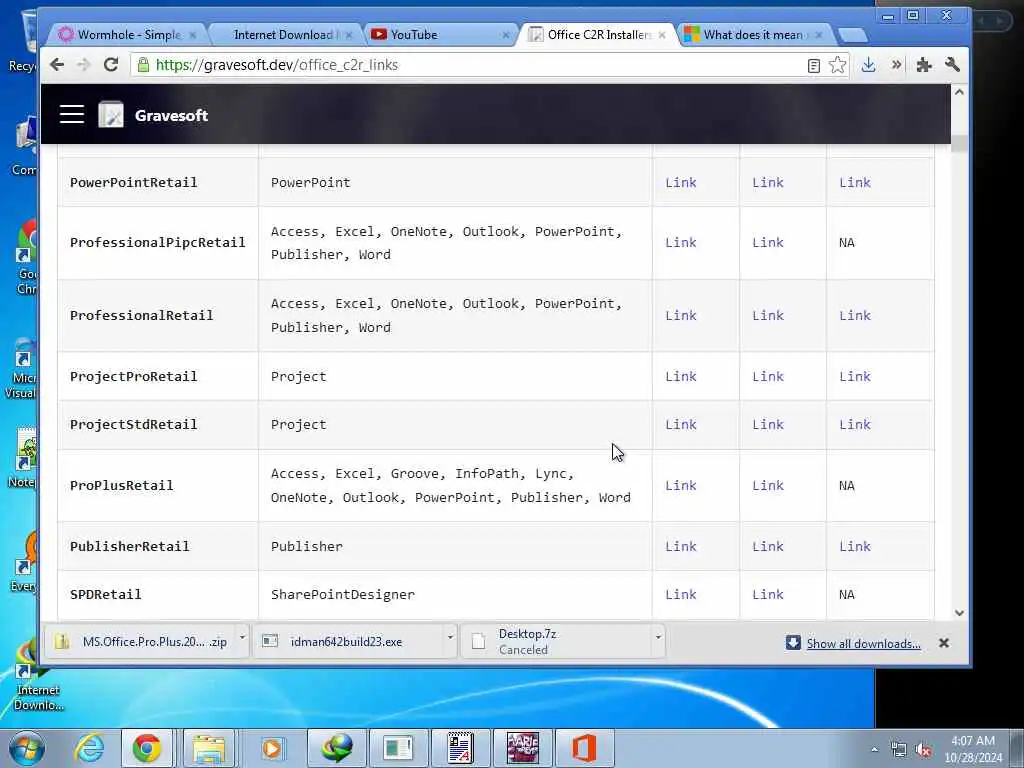
Task: Open second Link in SPDRetail row
Action: tap(767, 595)
